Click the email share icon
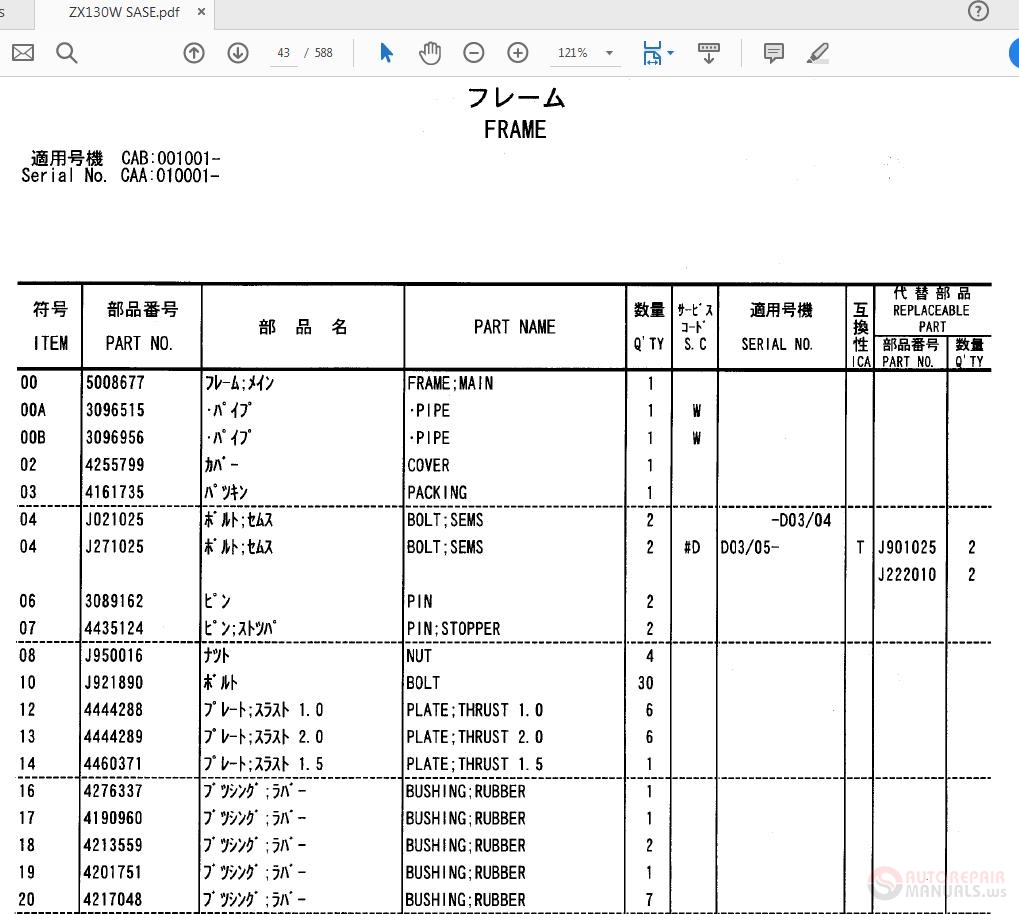This screenshot has height=914, width=1019. [22, 52]
